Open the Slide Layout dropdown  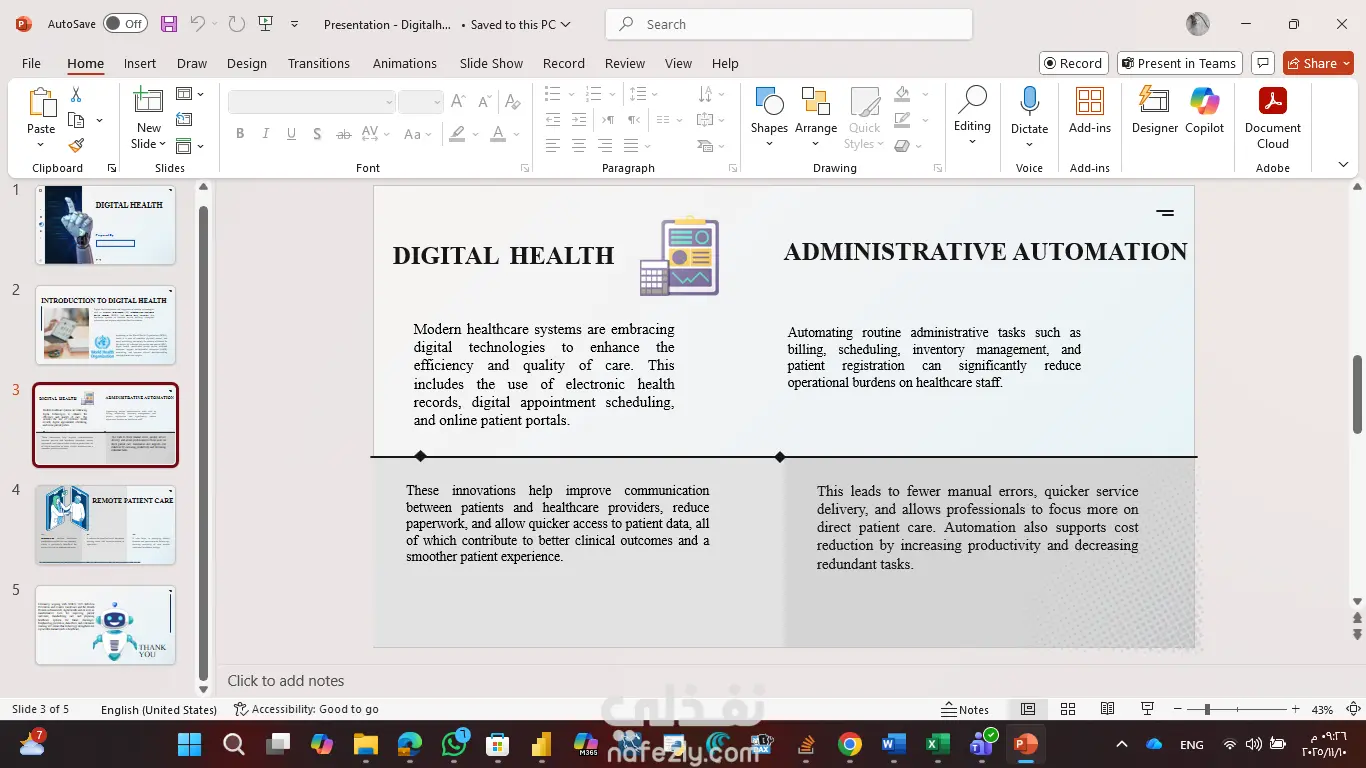pos(189,94)
